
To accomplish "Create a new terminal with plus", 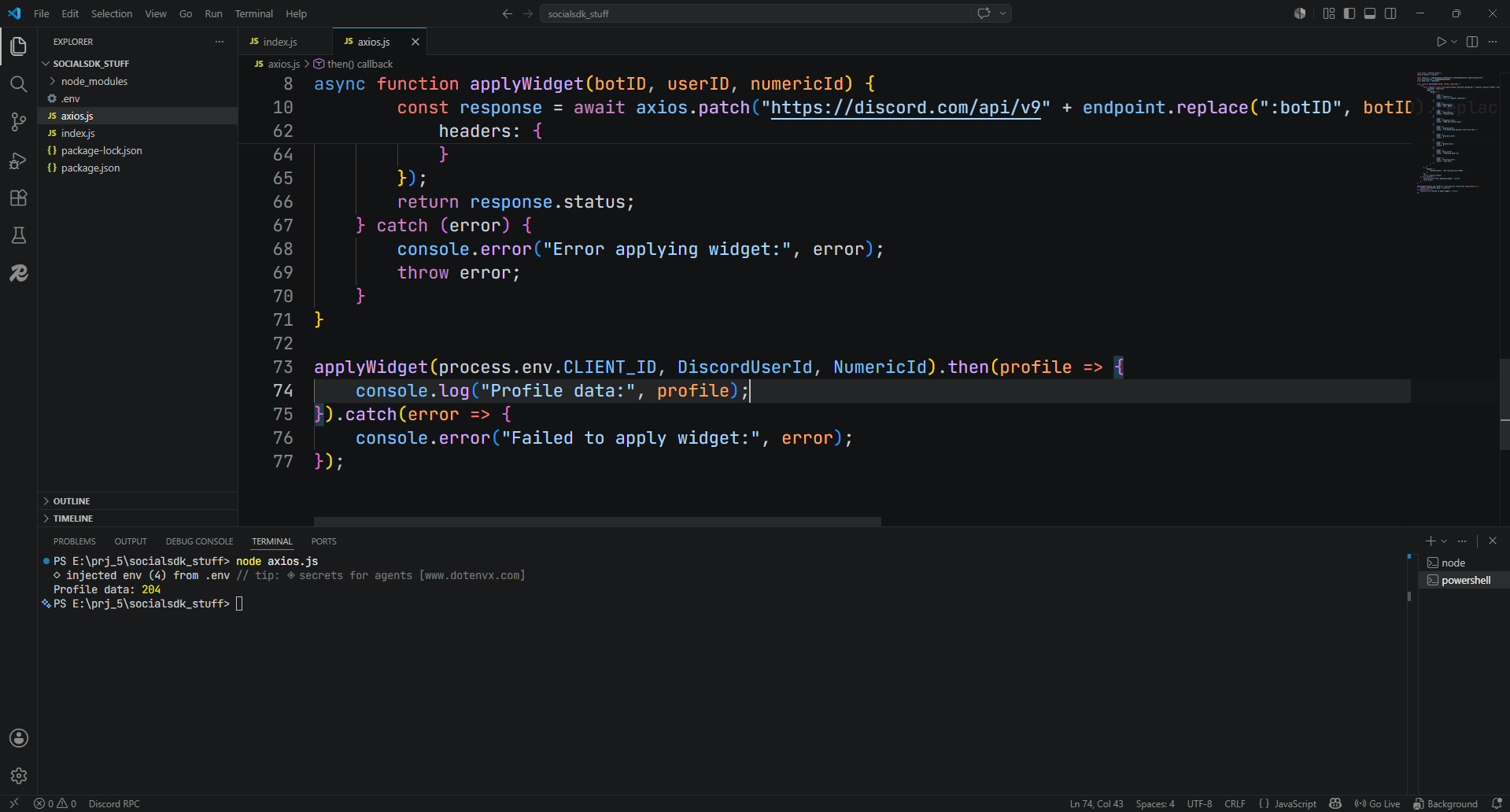I will tap(1431, 541).
